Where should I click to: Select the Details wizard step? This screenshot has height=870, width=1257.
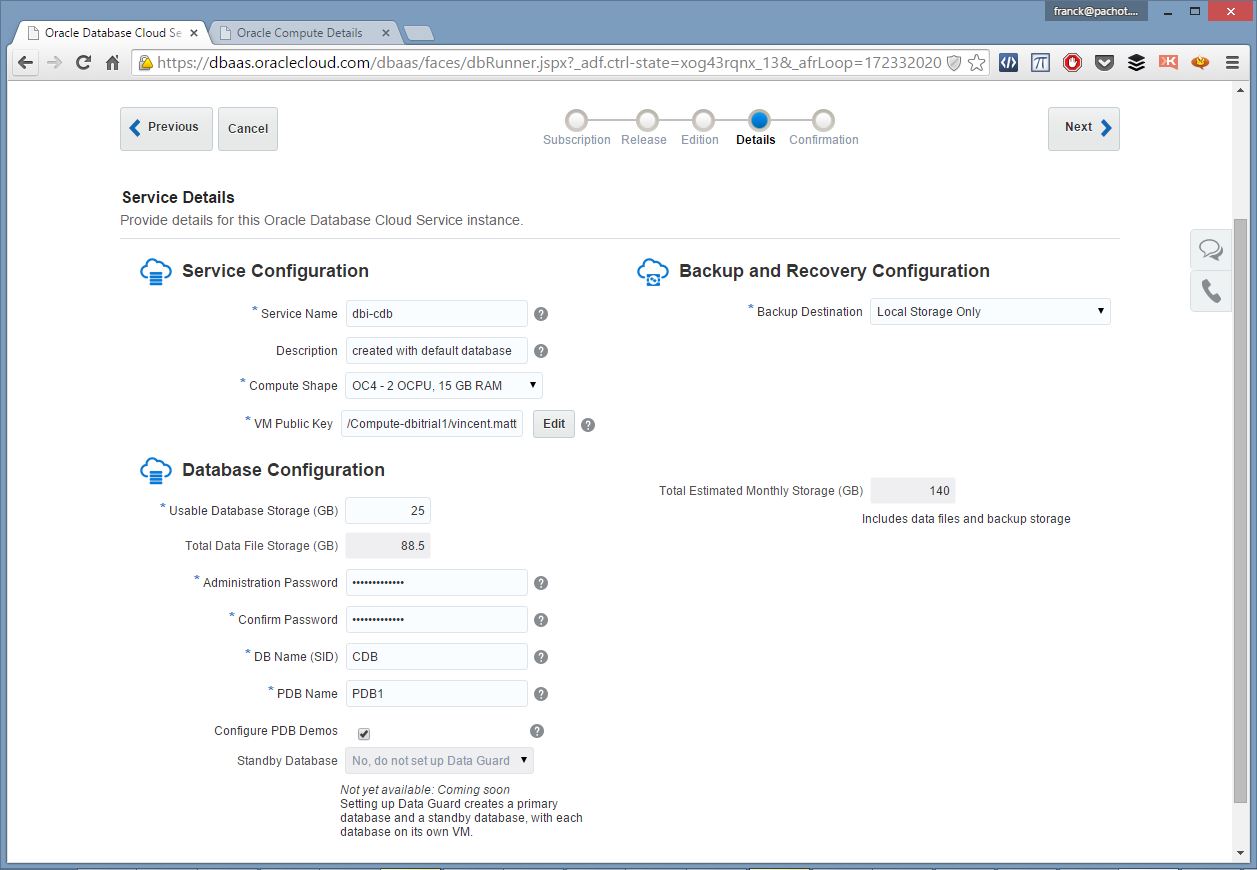pyautogui.click(x=759, y=121)
